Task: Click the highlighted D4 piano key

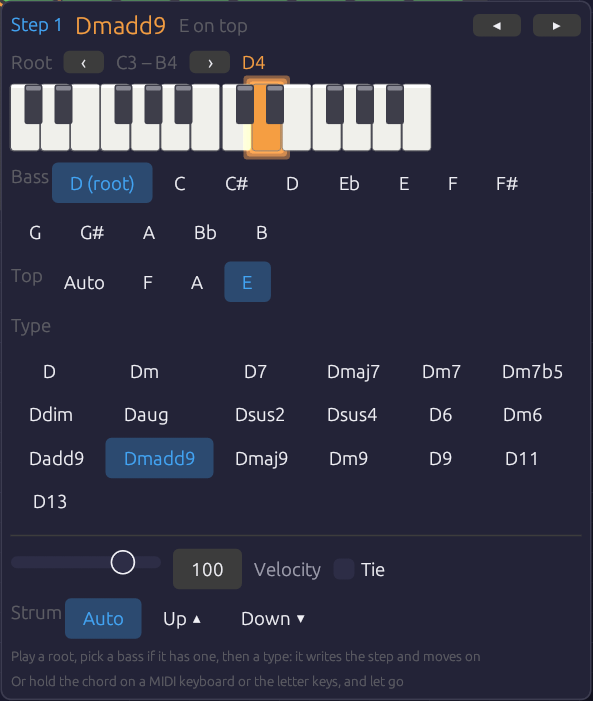Action: click(267, 134)
